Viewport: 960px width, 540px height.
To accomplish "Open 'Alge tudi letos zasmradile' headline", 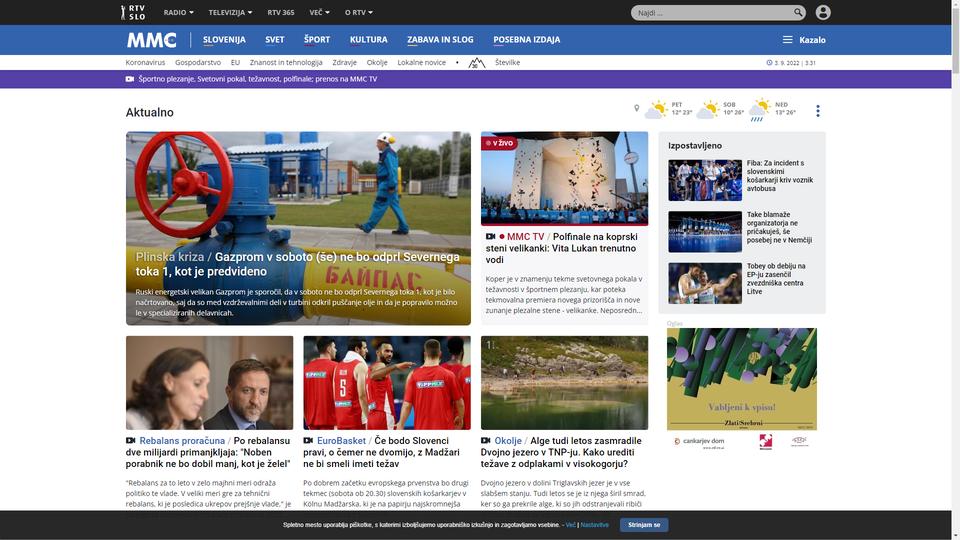I will (561, 452).
